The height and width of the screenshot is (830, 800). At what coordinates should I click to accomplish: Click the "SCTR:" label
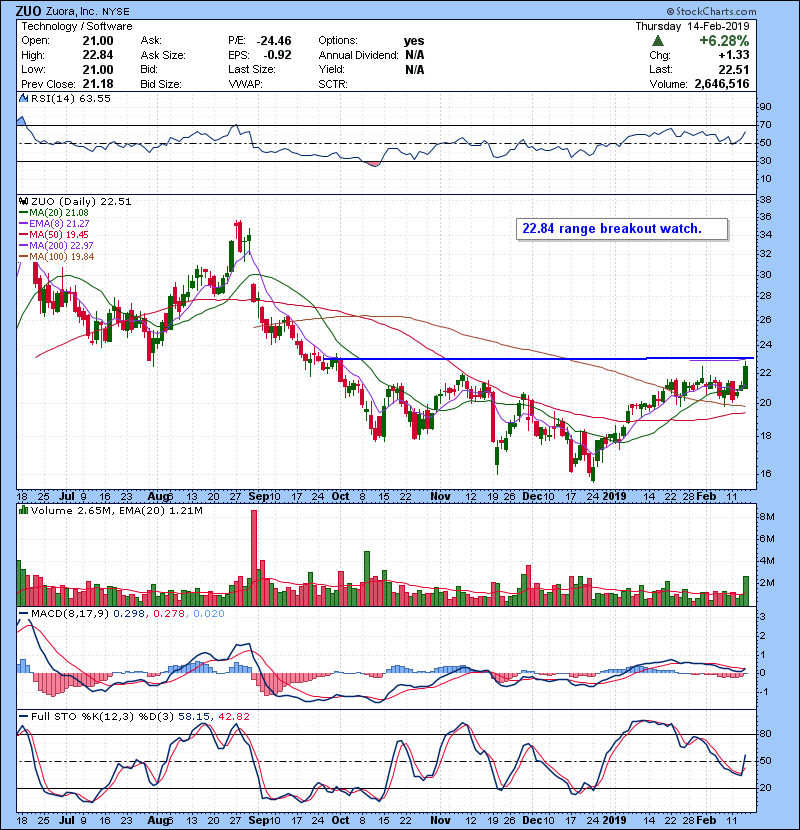(x=333, y=84)
